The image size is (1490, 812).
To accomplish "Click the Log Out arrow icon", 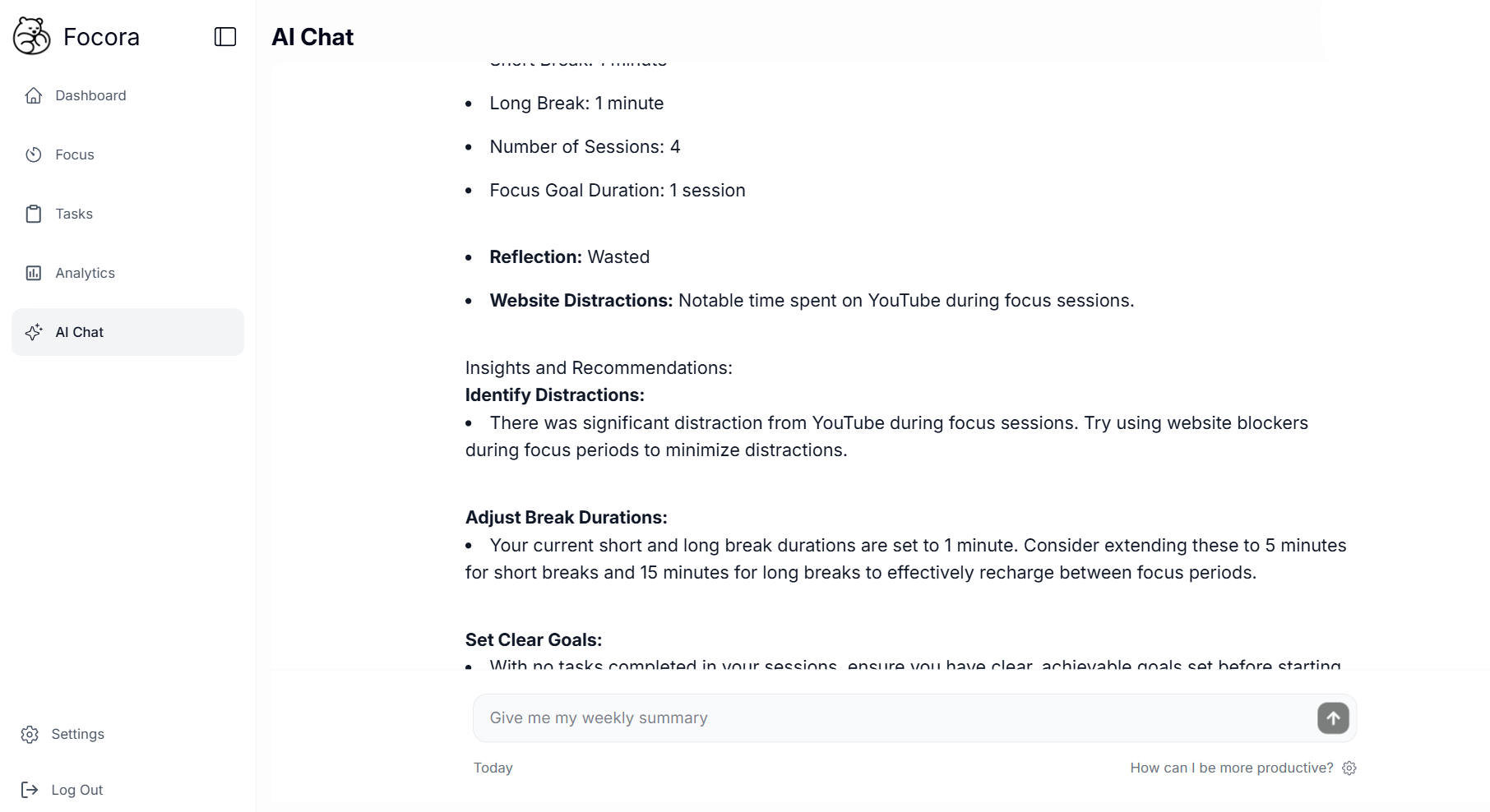I will coord(30,790).
